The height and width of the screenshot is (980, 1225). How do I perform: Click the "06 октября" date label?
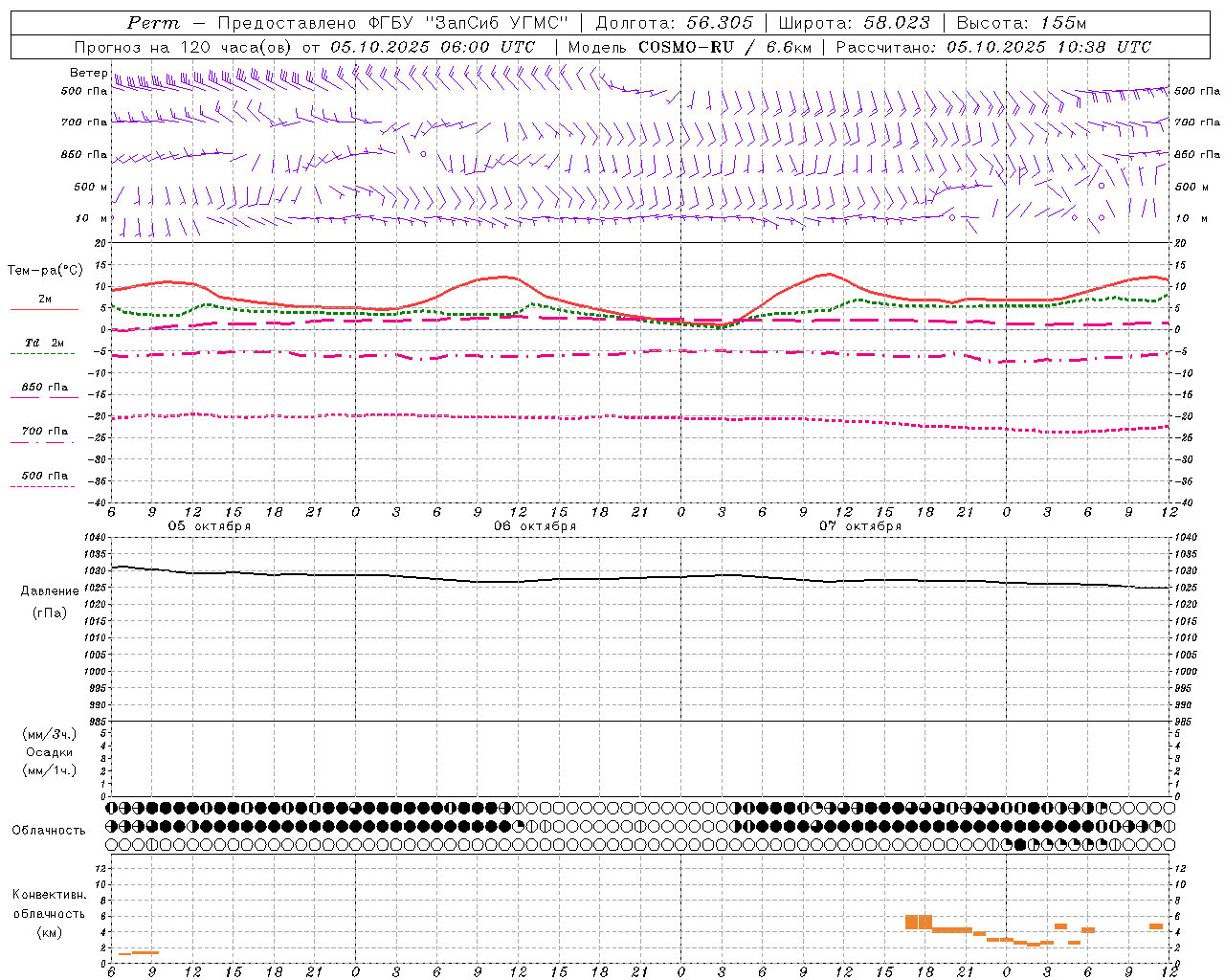pos(535,526)
